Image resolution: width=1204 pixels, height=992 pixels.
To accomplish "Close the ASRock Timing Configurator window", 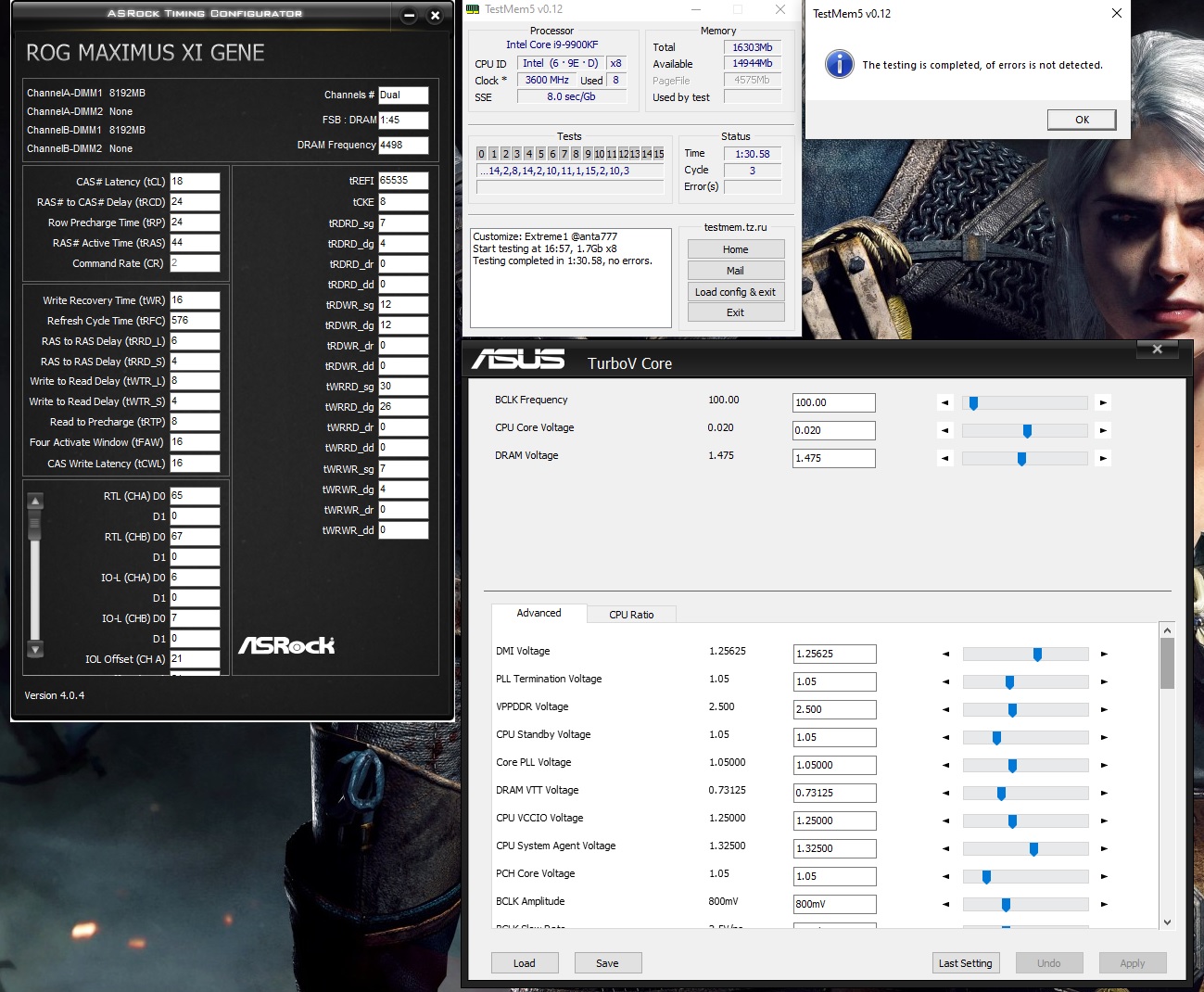I will click(435, 15).
